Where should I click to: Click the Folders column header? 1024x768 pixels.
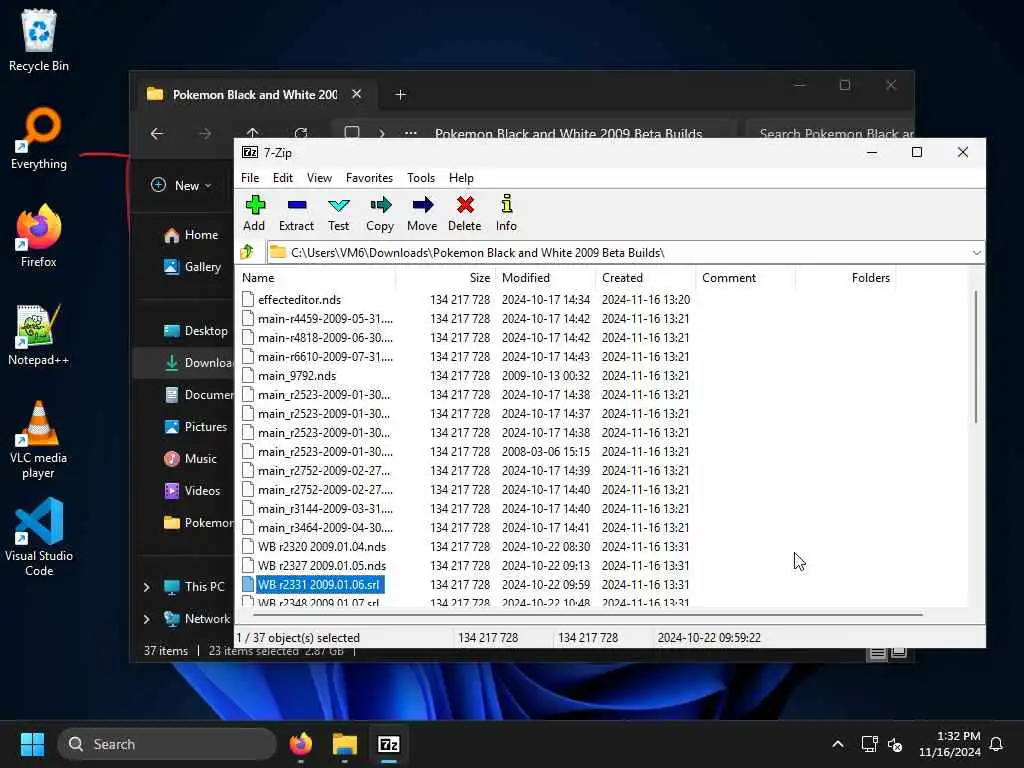tap(846, 278)
